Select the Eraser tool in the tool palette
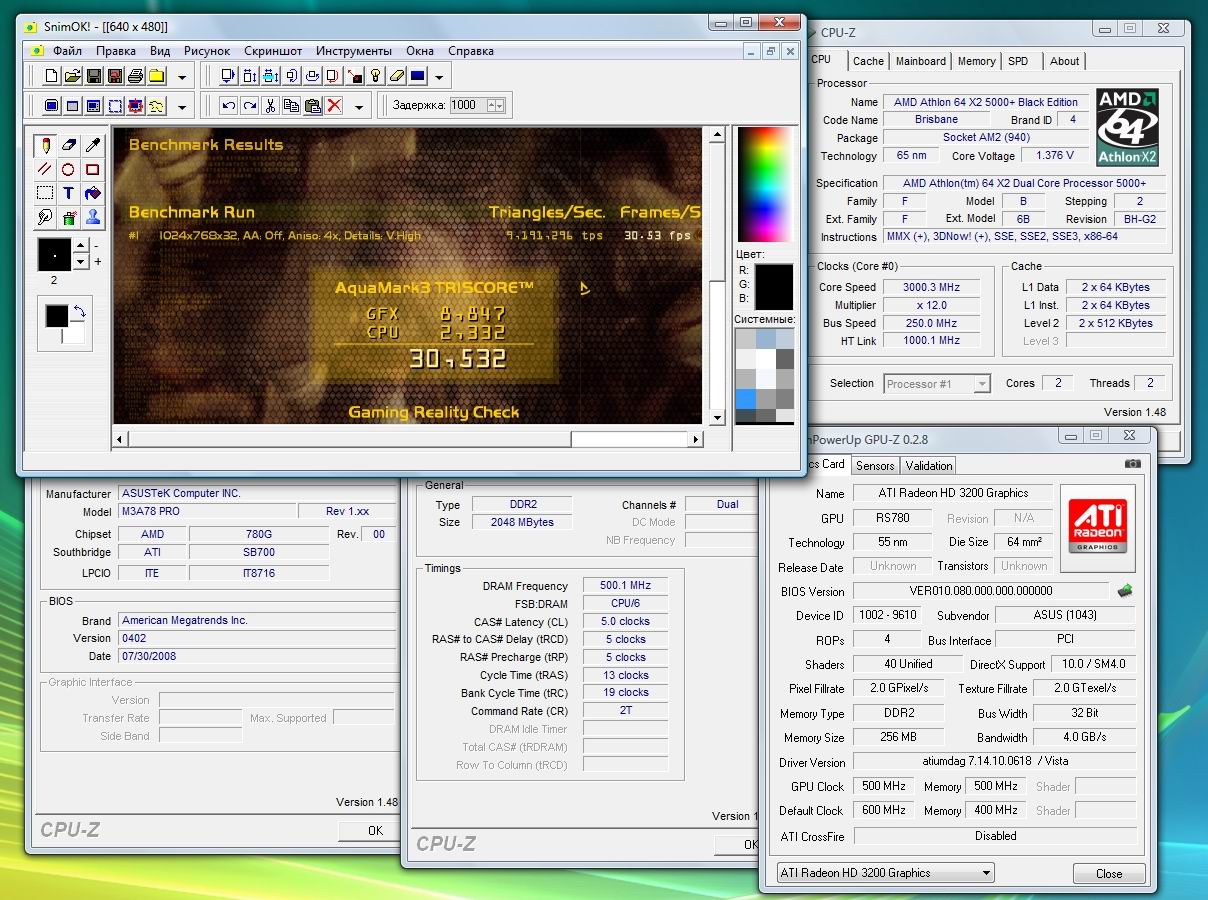This screenshot has width=1208, height=900. click(x=68, y=146)
